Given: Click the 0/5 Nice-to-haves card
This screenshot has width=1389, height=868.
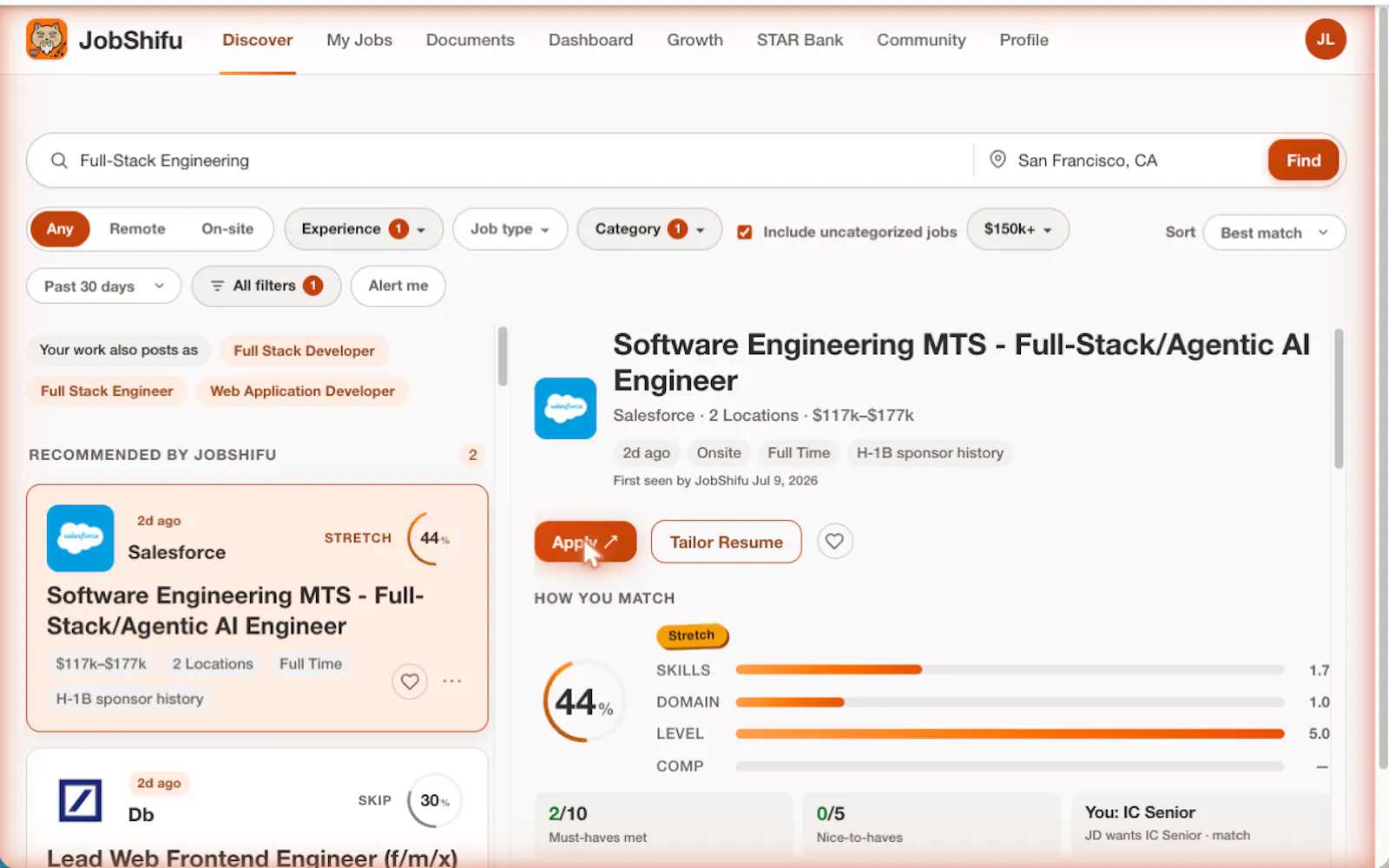Looking at the screenshot, I should click(x=931, y=824).
